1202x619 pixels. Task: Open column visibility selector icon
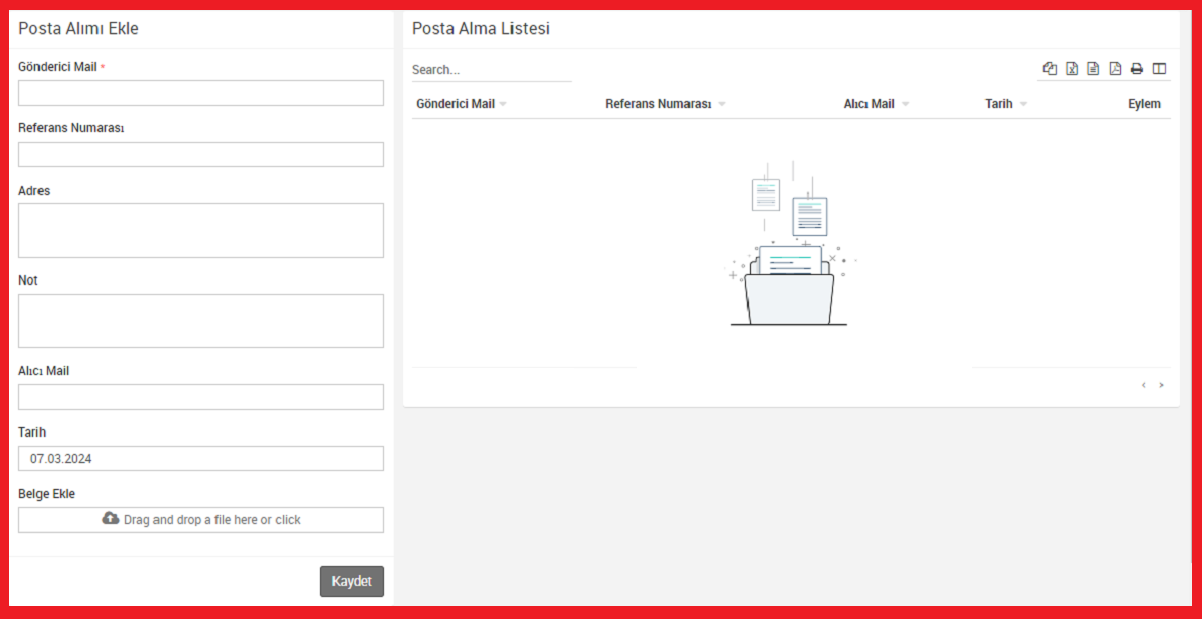pos(1159,69)
